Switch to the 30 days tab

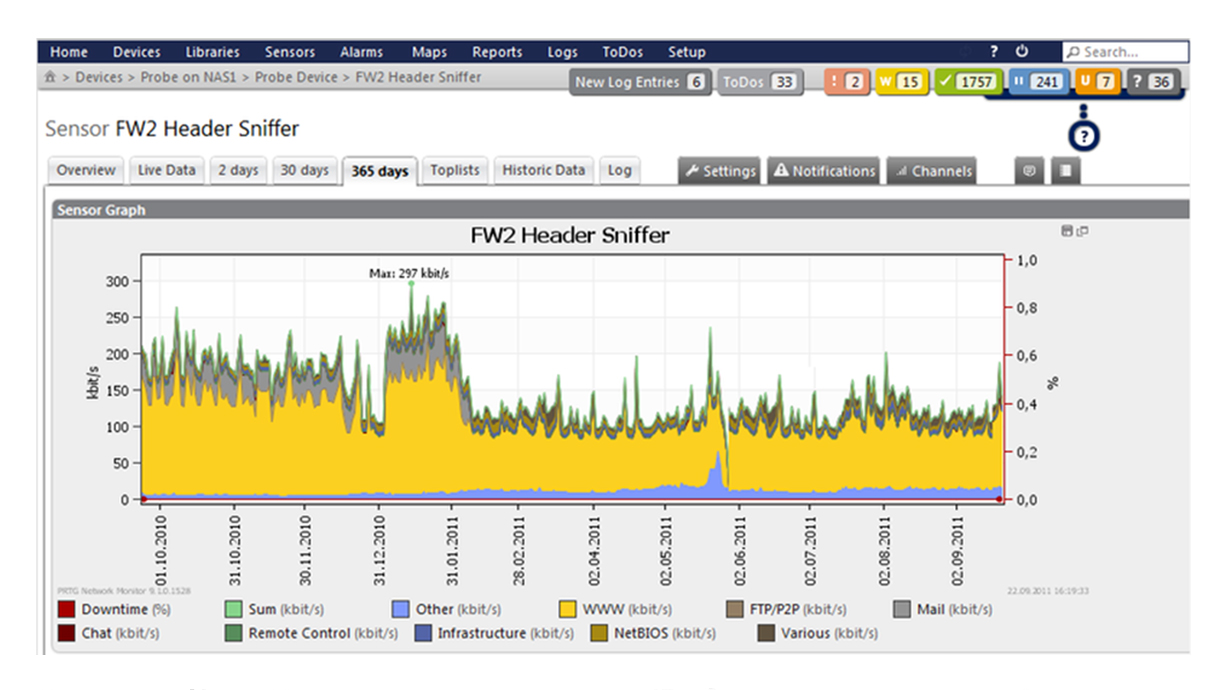click(304, 170)
